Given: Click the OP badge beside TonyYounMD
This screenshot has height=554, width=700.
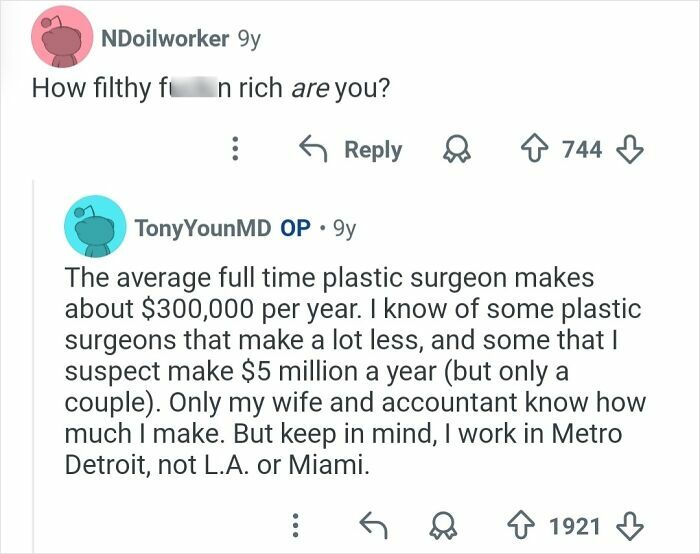Looking at the screenshot, I should click(x=295, y=227).
